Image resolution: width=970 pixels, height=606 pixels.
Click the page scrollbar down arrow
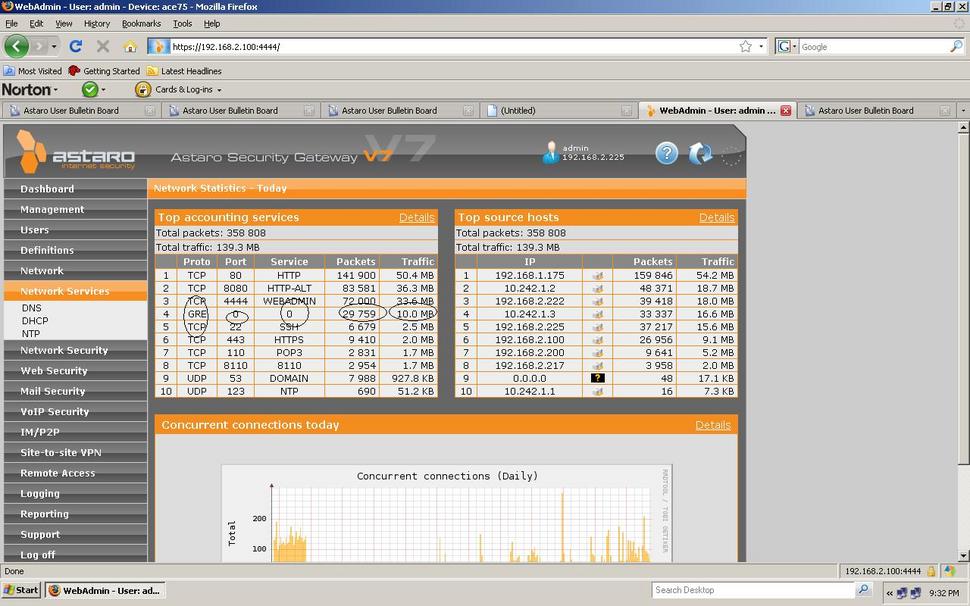pyautogui.click(x=963, y=555)
